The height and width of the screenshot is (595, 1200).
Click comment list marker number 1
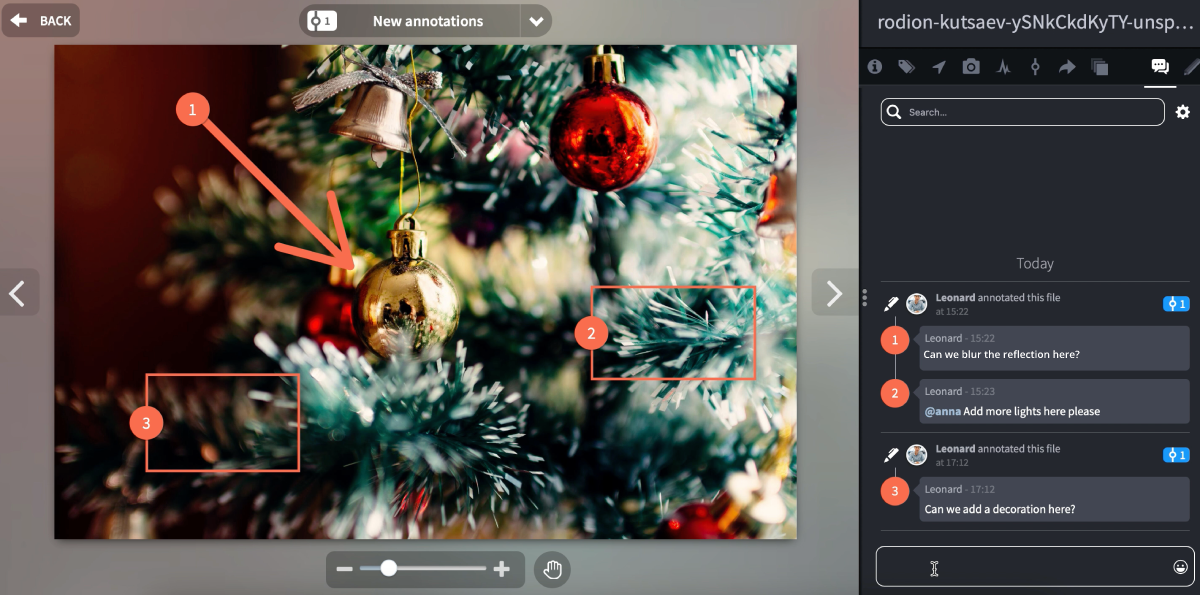click(895, 341)
